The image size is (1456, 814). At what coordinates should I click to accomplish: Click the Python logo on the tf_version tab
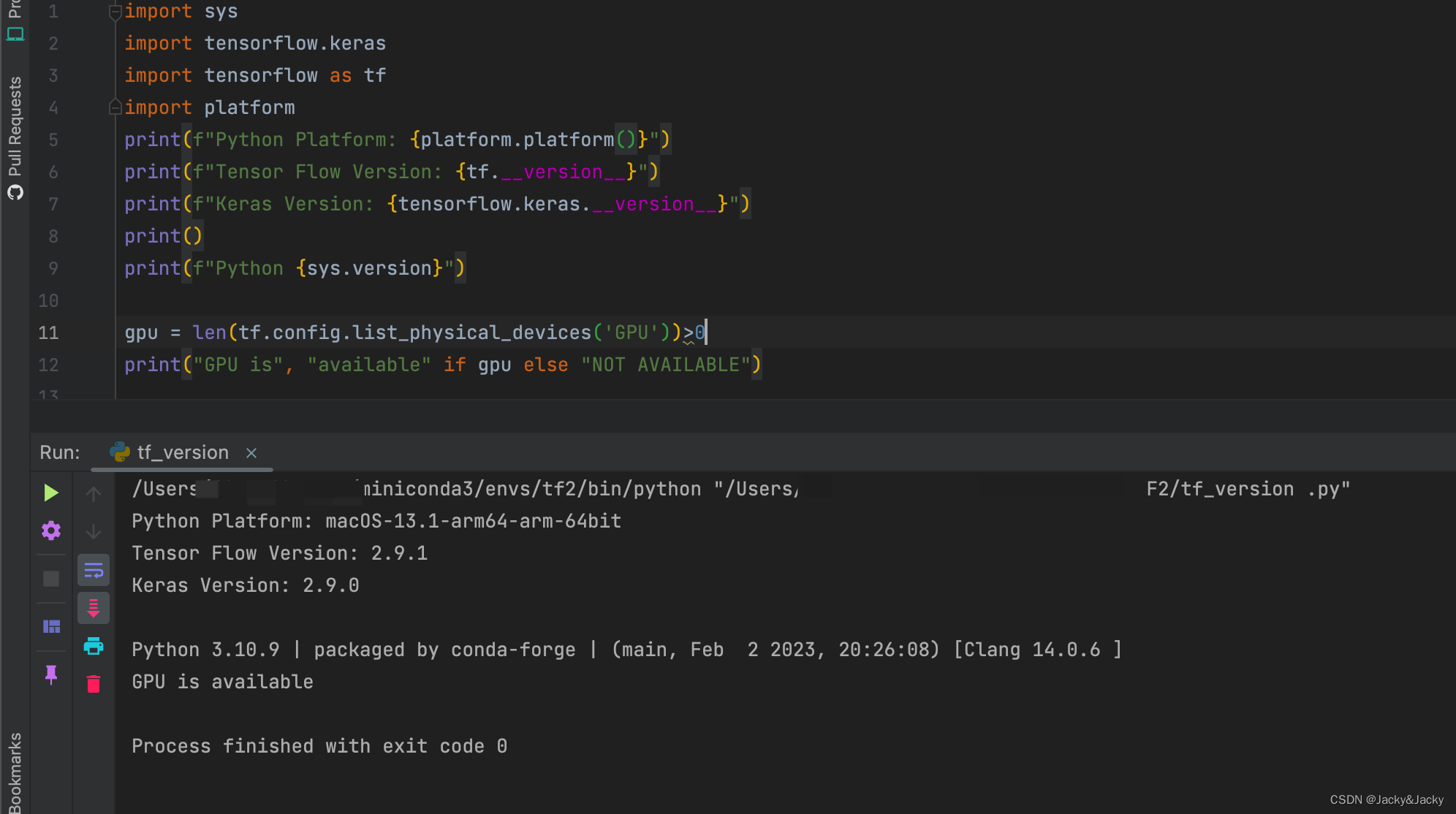pyautogui.click(x=119, y=452)
